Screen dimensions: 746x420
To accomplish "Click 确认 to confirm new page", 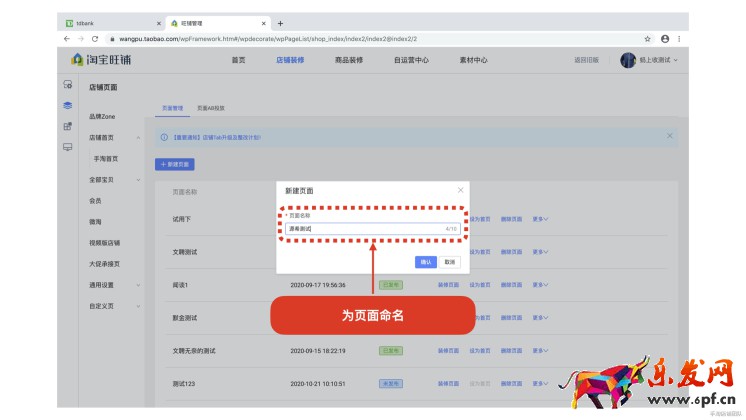I will click(x=426, y=261).
